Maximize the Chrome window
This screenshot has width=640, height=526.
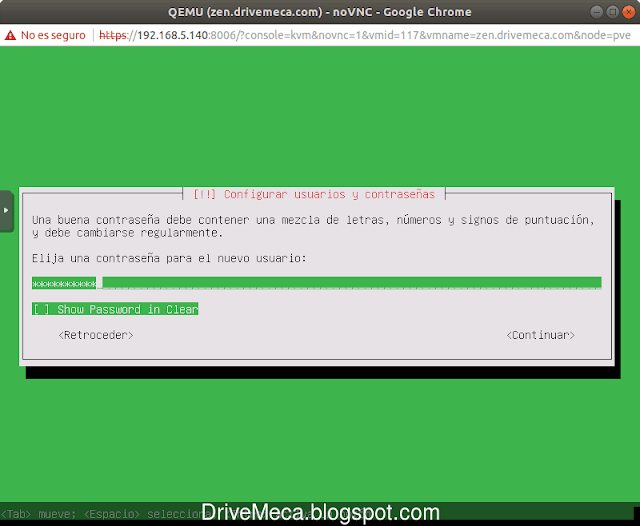[x=612, y=12]
